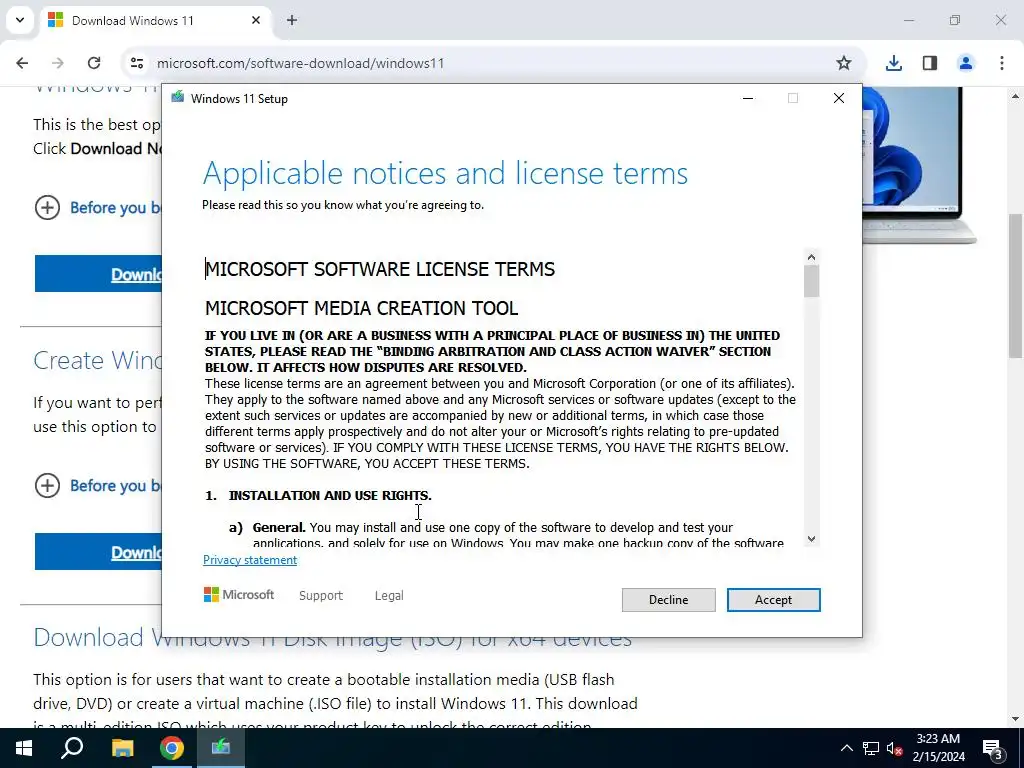Go back using Chrome's back arrow

[x=22, y=63]
